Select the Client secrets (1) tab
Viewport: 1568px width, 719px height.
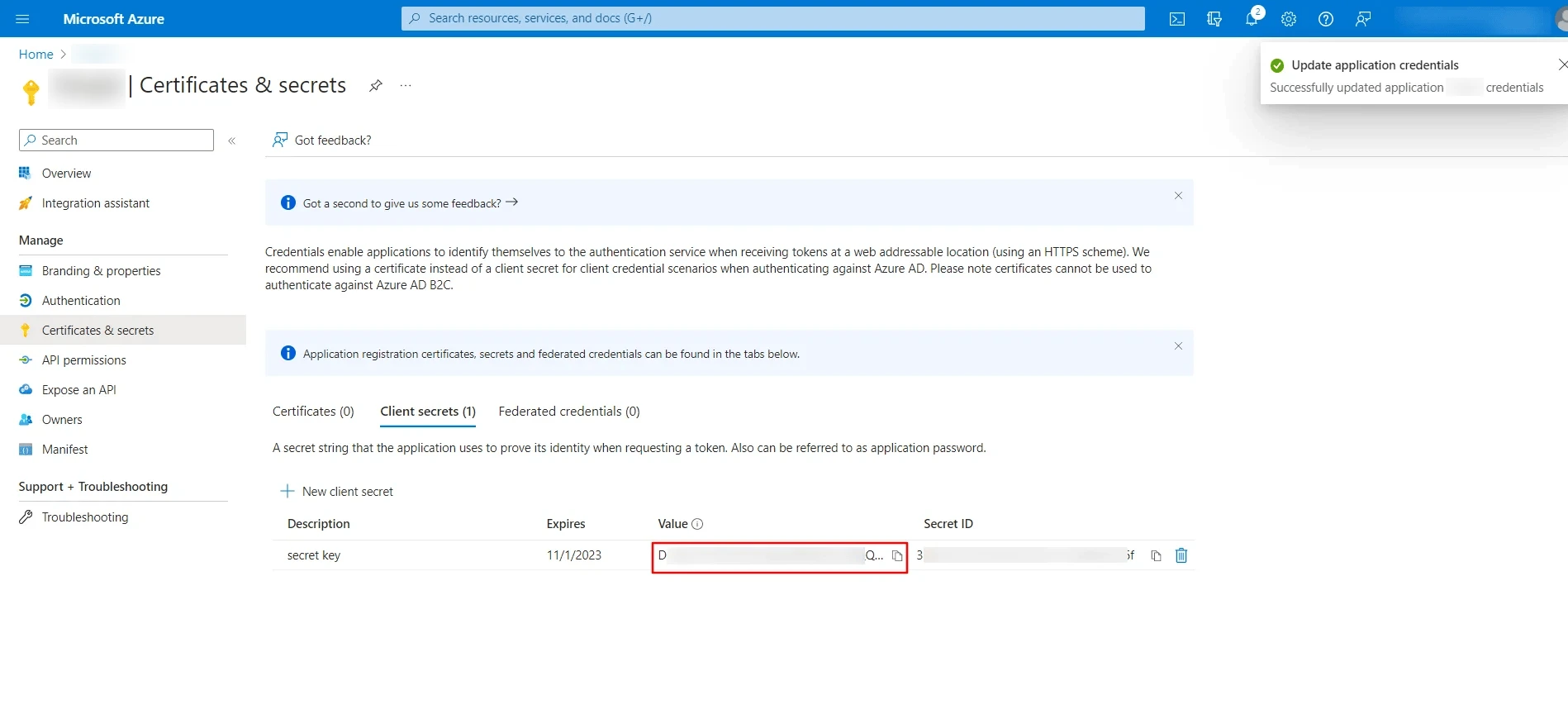[428, 412]
